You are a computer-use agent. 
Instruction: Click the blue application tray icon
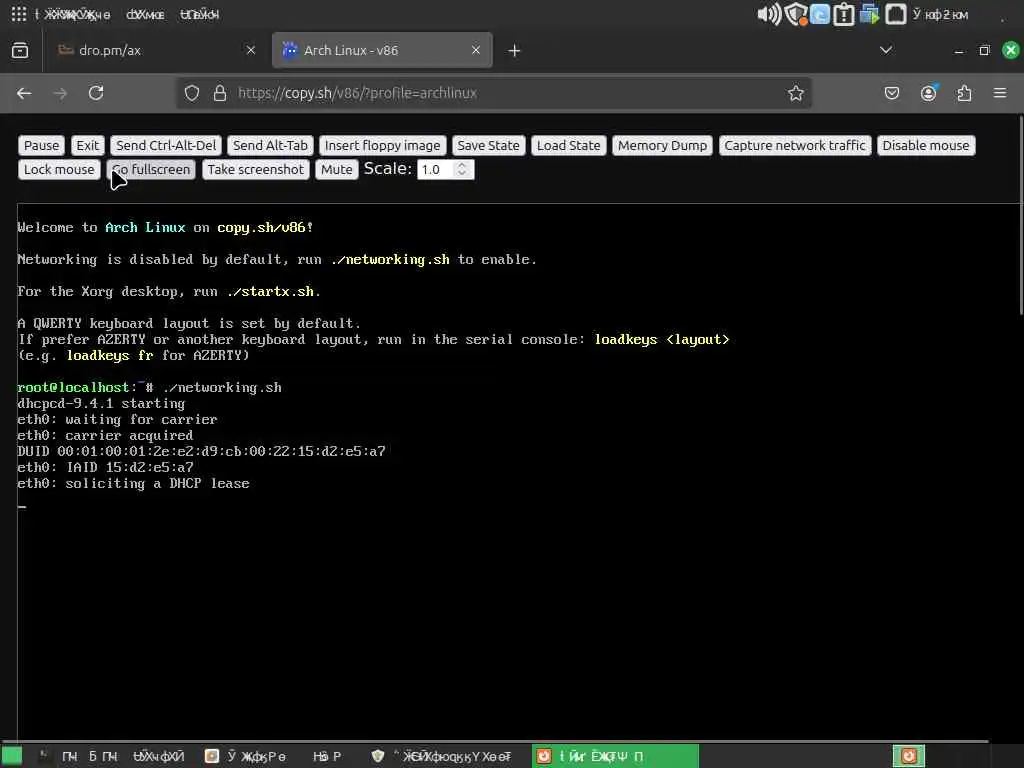[820, 14]
